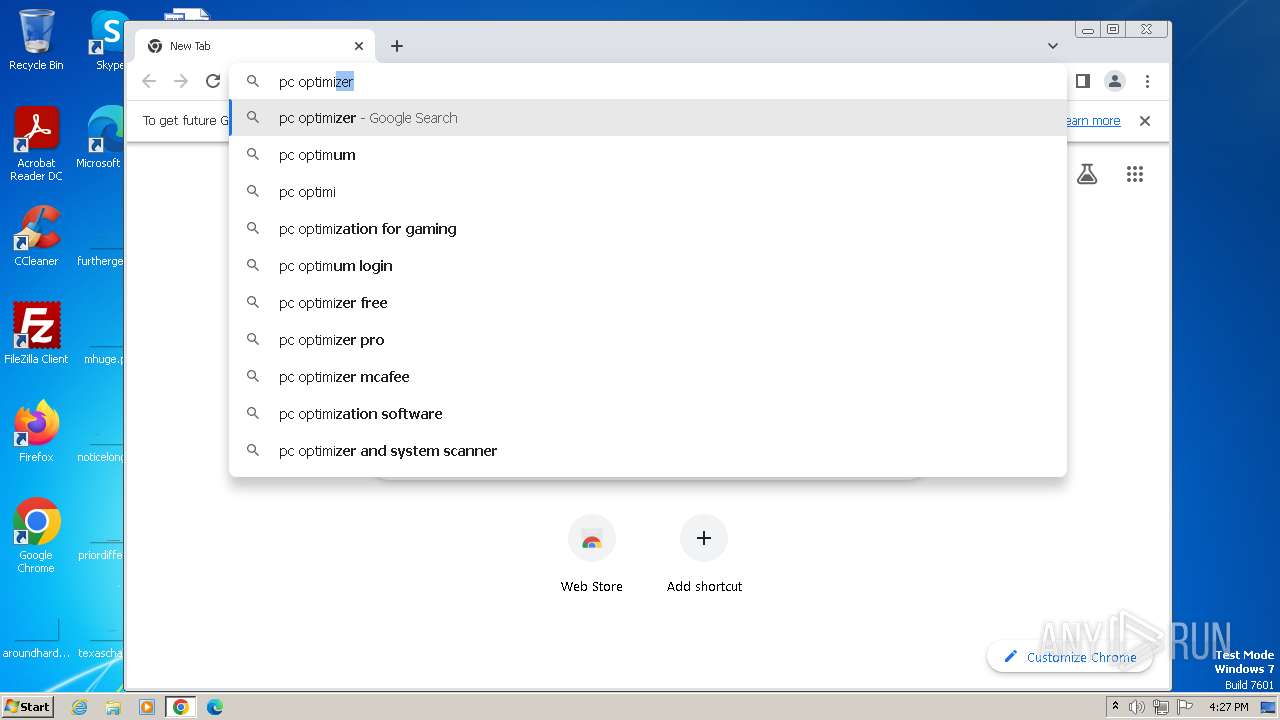Viewport: 1280px width, 720px height.
Task: Launch CCleaner from the desktop
Action: click(36, 236)
